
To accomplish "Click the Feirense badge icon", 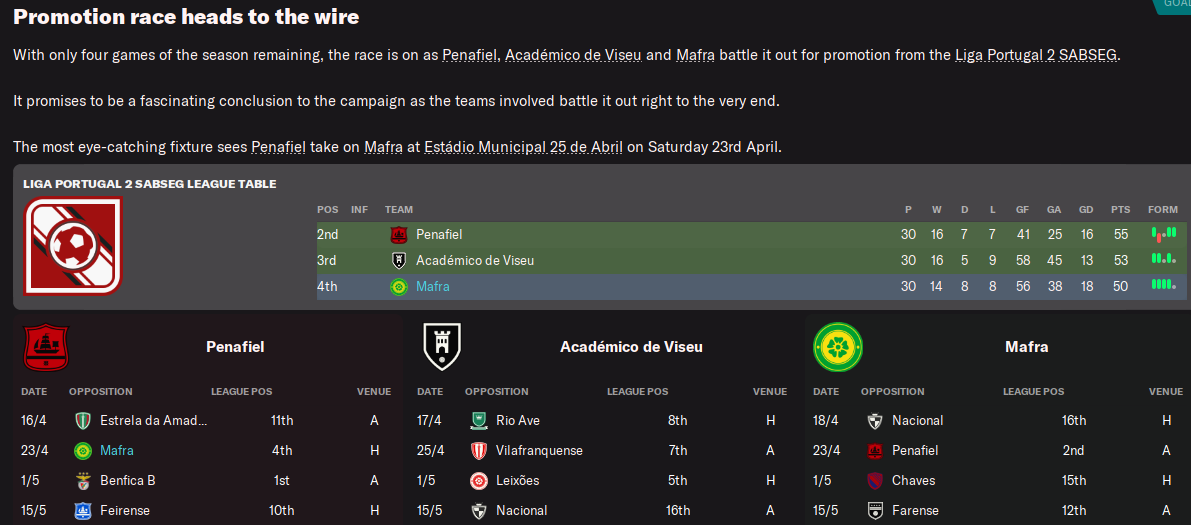I will (x=83, y=511).
